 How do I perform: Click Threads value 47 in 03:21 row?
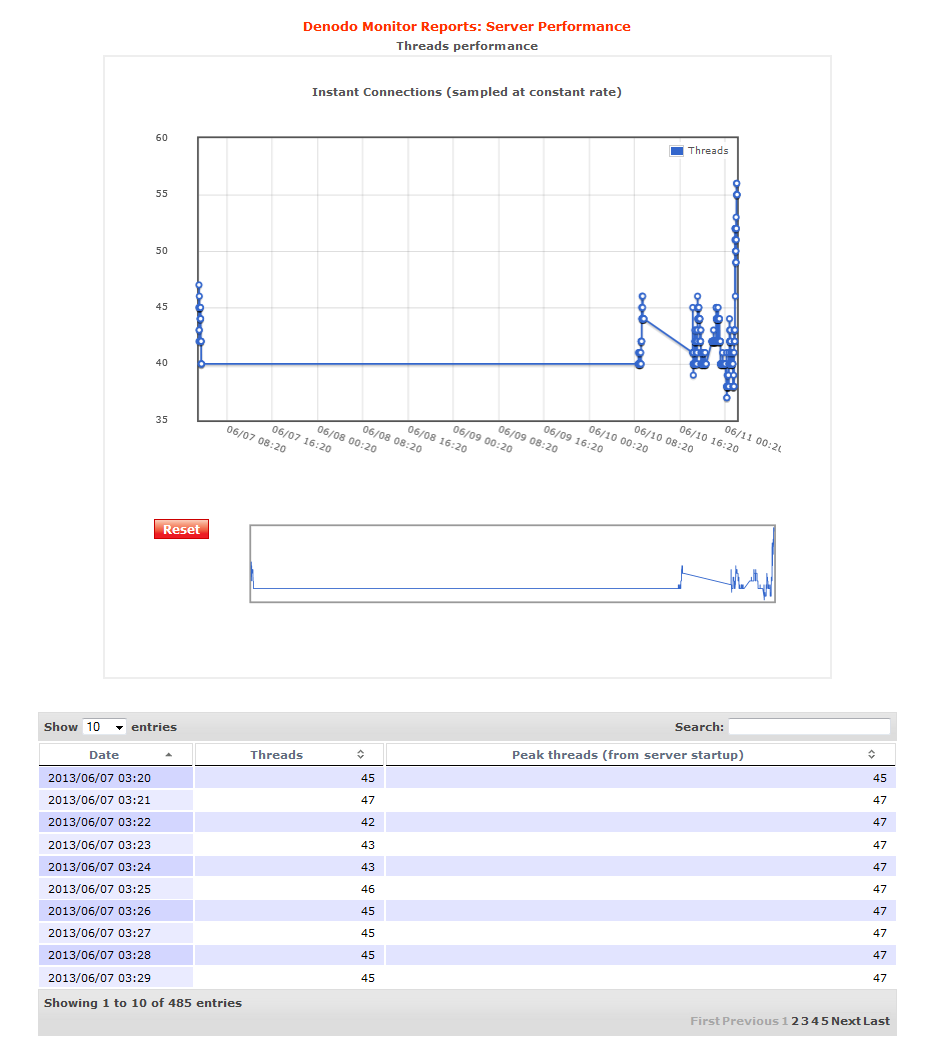[x=367, y=800]
